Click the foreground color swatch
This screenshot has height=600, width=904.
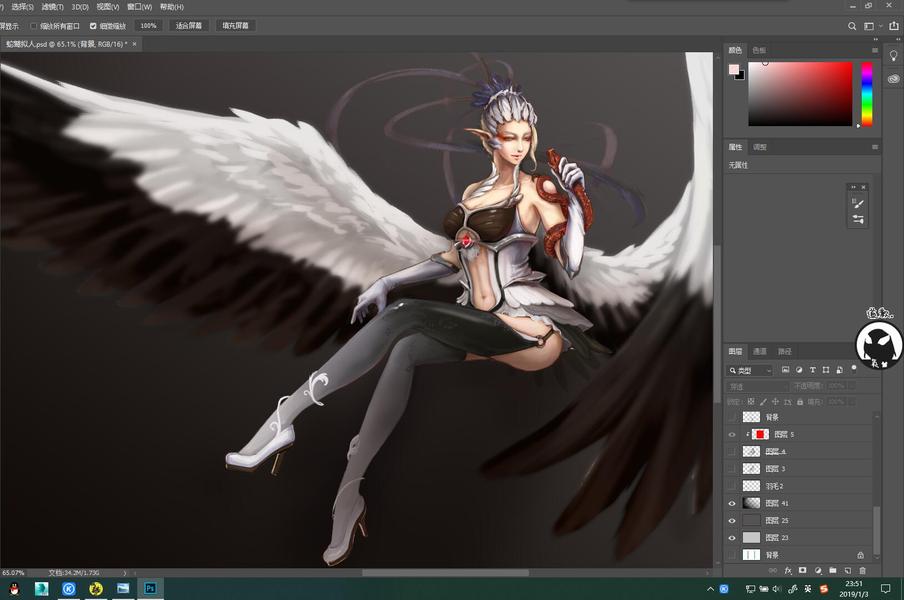click(x=733, y=69)
